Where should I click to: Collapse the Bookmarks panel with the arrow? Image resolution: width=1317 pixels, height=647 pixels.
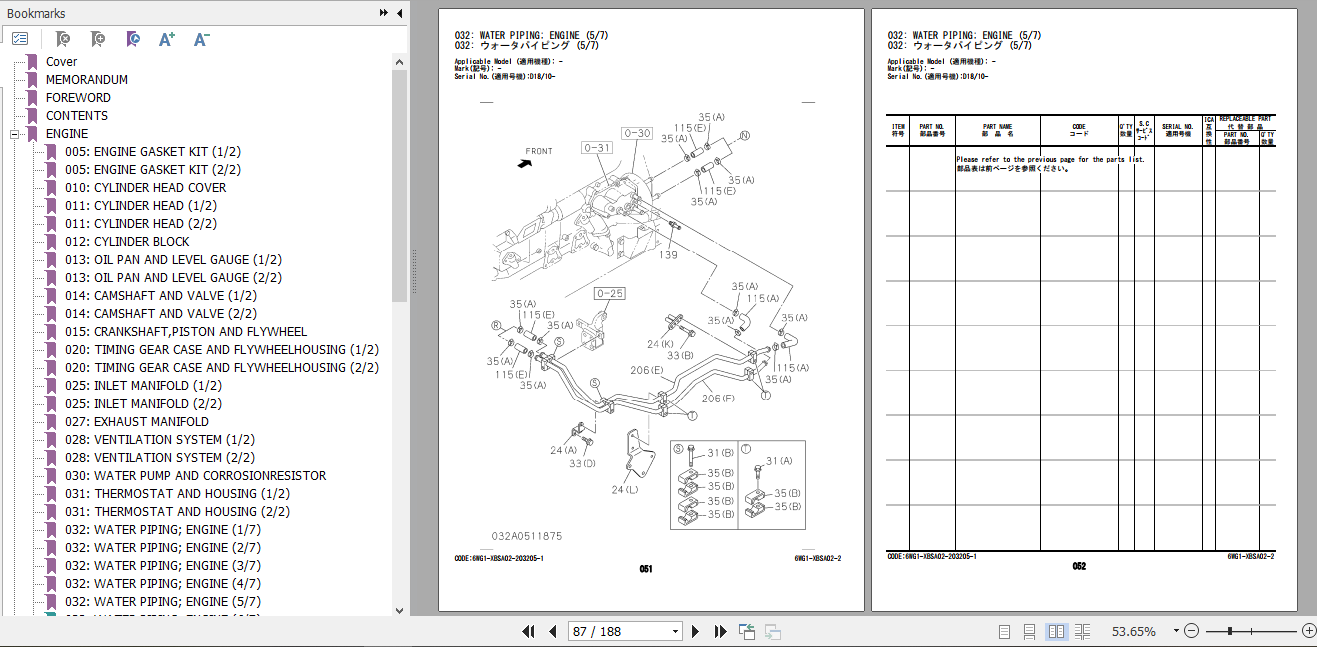pos(400,13)
